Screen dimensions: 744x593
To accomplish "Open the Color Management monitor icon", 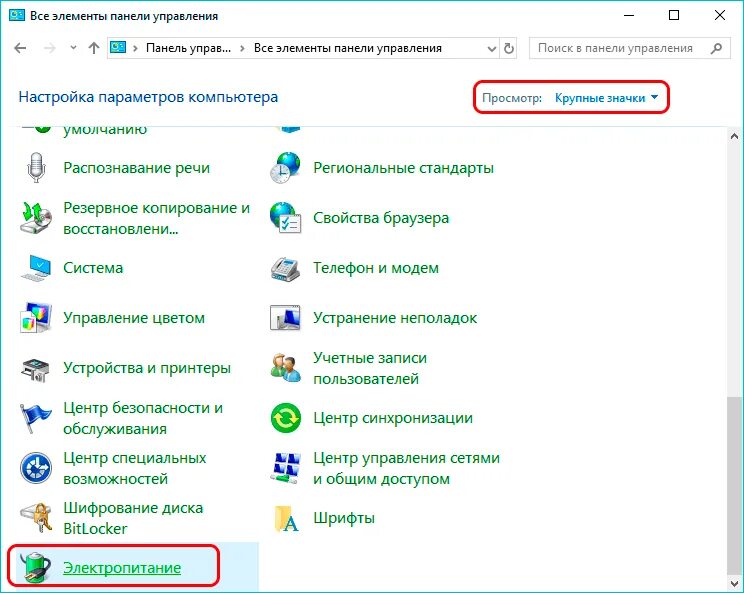I will point(36,318).
